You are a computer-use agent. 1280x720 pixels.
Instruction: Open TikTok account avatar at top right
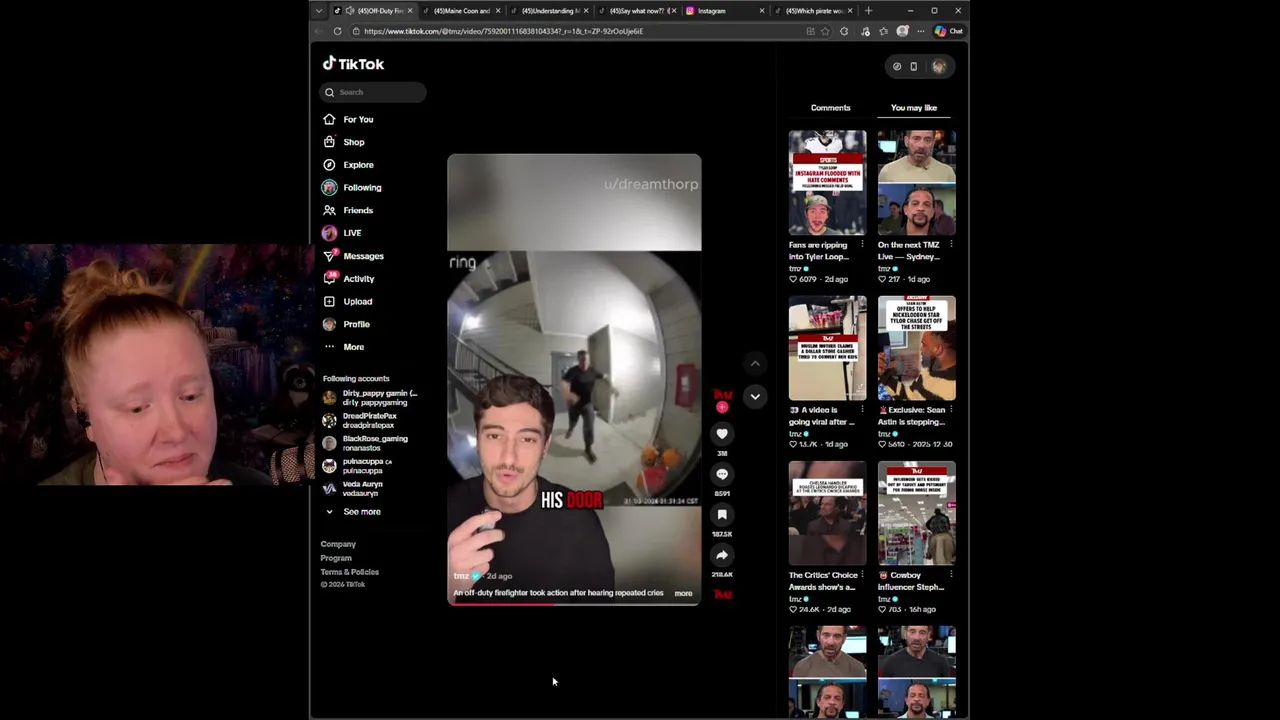(939, 66)
